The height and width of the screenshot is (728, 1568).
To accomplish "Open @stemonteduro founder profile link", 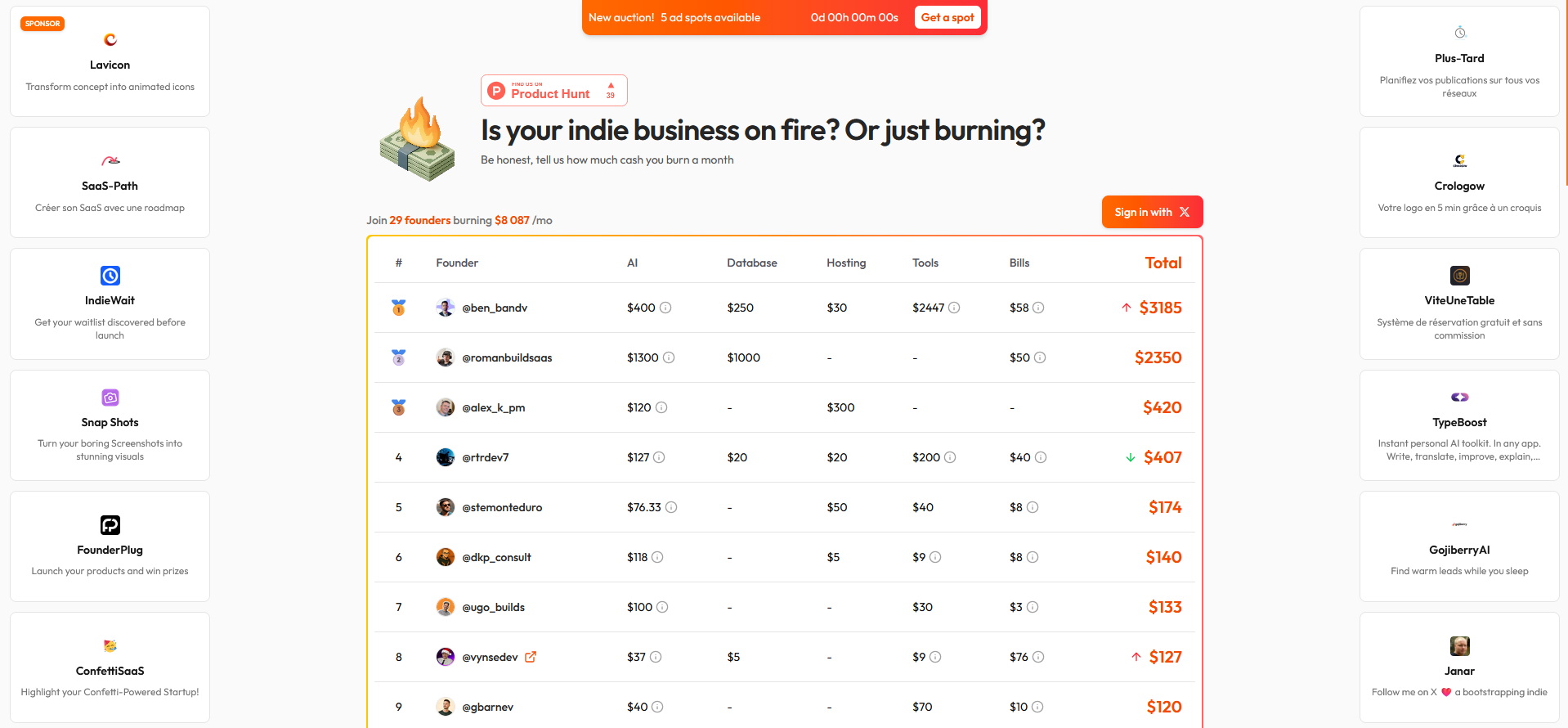I will (502, 507).
